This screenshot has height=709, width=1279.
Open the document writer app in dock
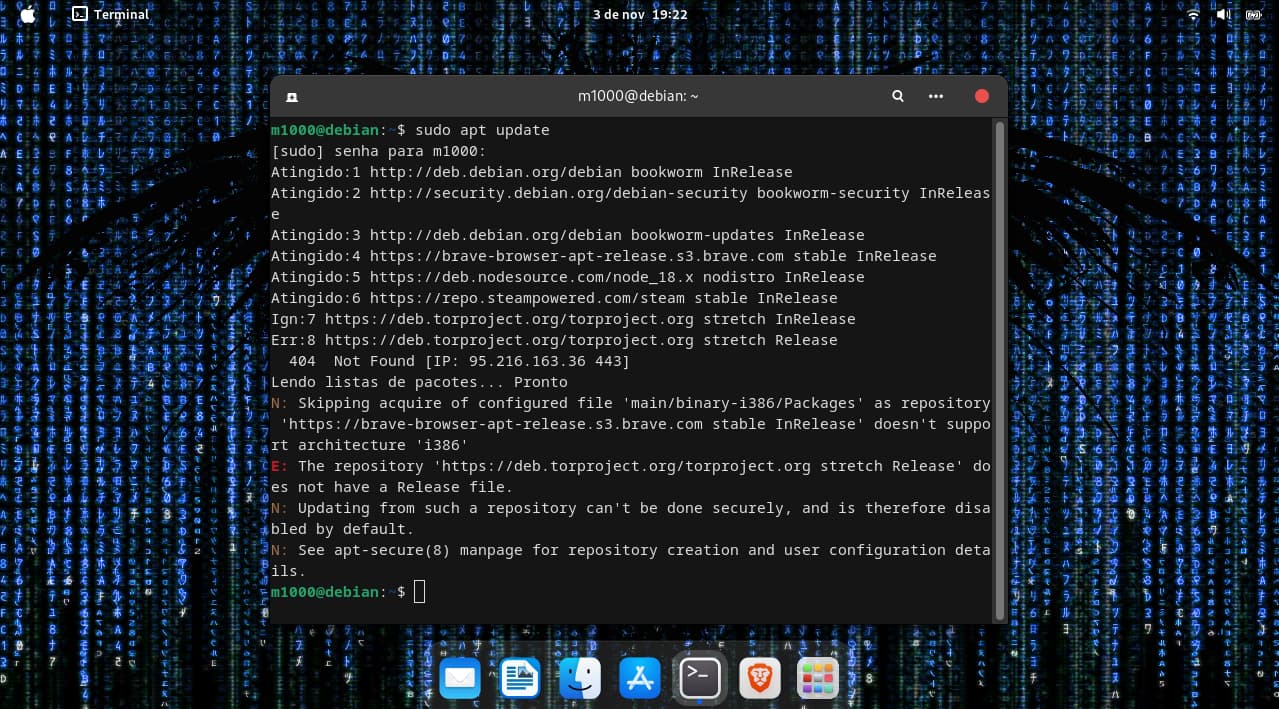click(520, 679)
